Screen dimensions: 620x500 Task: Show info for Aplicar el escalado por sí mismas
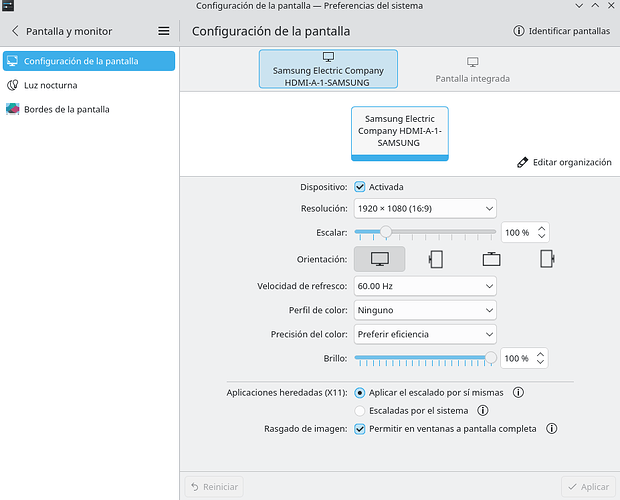click(518, 392)
